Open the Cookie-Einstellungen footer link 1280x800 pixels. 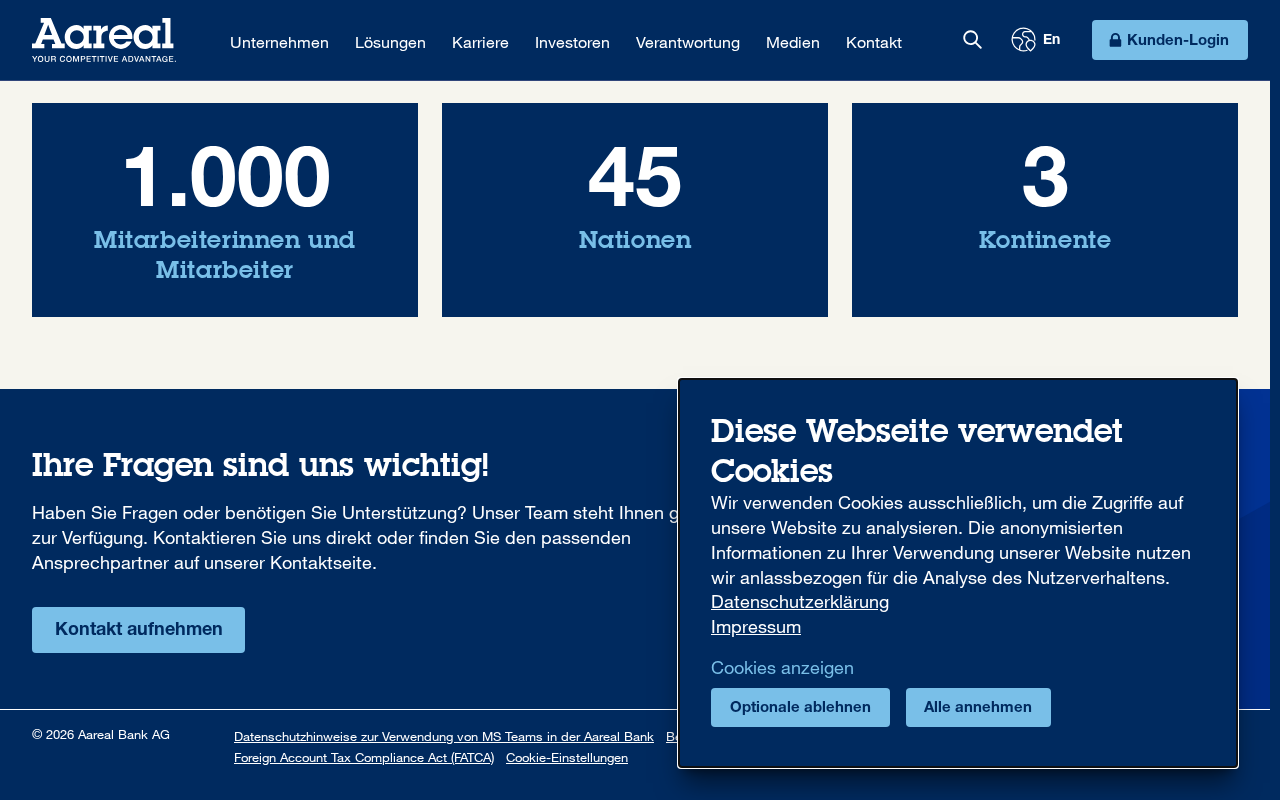(567, 758)
